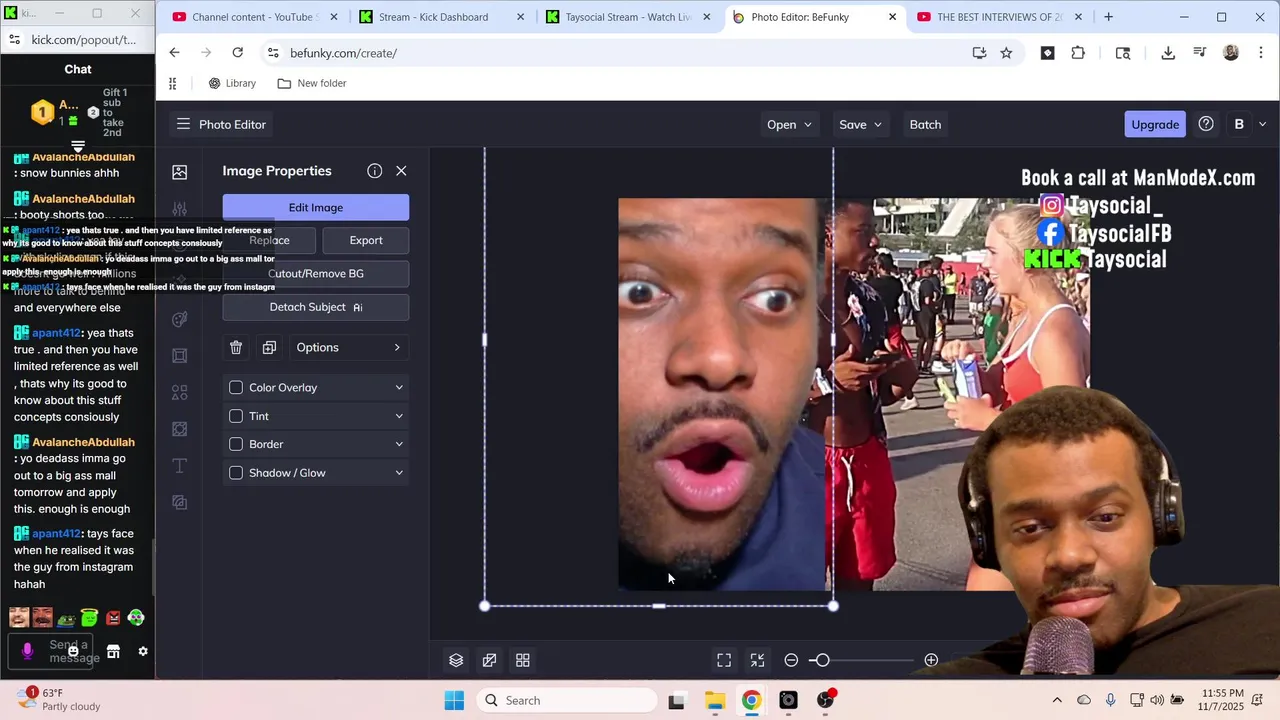Viewport: 1280px width, 720px height.
Task: Open the Windows Start menu
Action: 454,700
